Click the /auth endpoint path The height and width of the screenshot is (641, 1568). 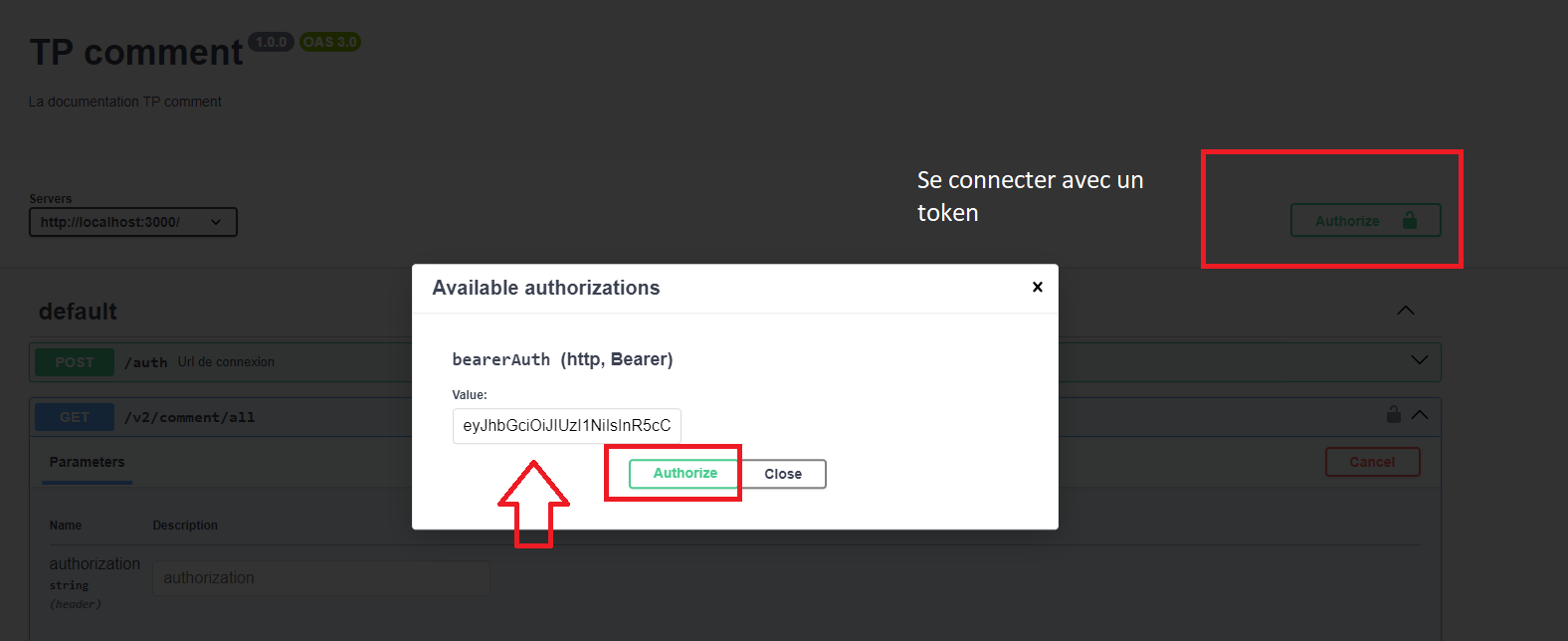(145, 362)
